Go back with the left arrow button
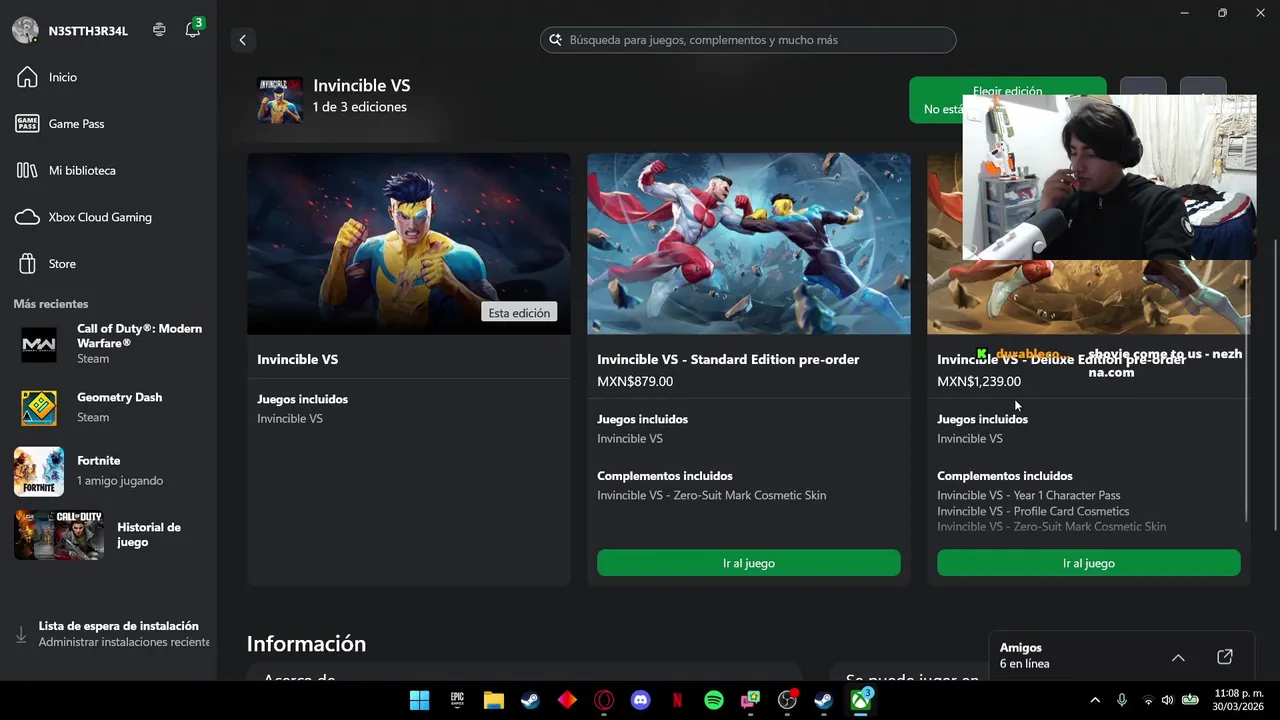The image size is (1280, 720). (242, 40)
